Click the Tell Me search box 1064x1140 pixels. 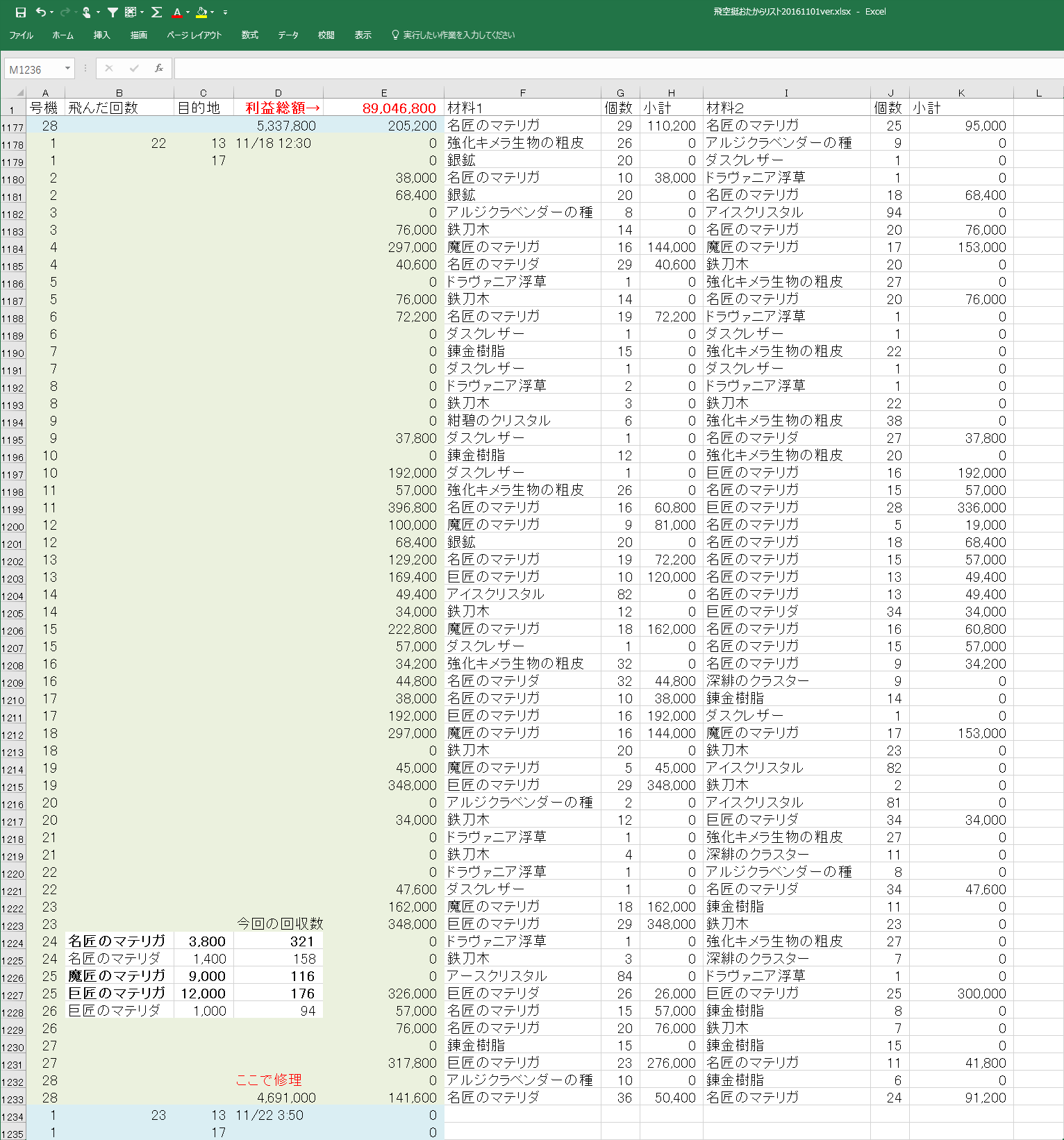point(458,35)
